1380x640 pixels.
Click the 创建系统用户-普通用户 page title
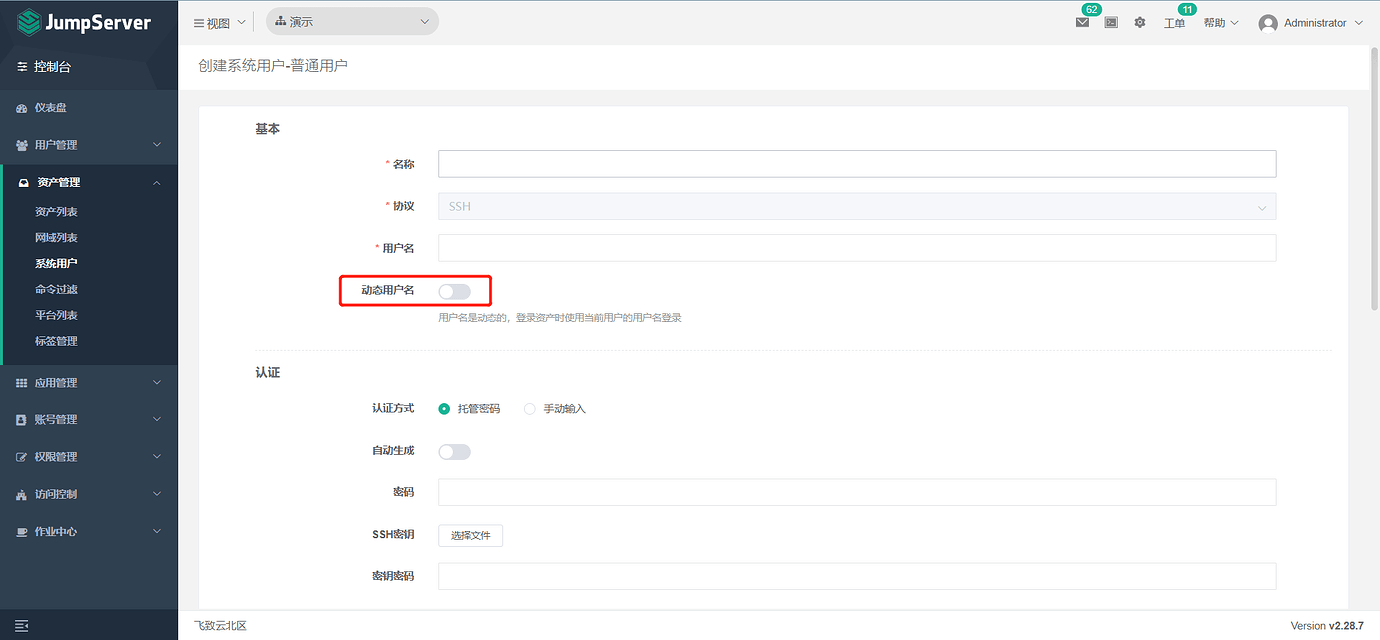tap(273, 66)
